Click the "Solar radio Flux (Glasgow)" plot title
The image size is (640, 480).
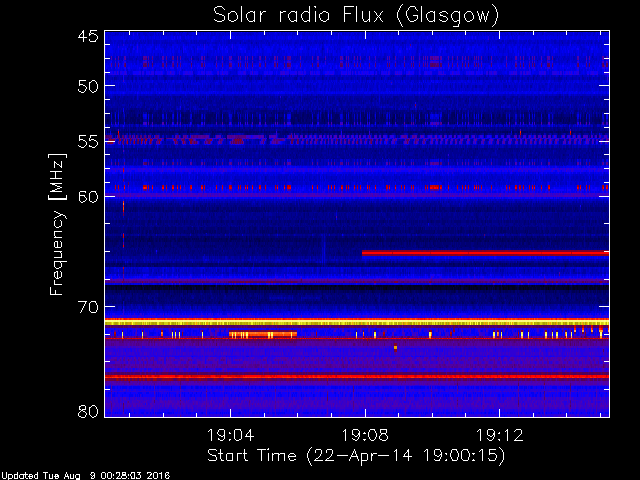tap(356, 16)
